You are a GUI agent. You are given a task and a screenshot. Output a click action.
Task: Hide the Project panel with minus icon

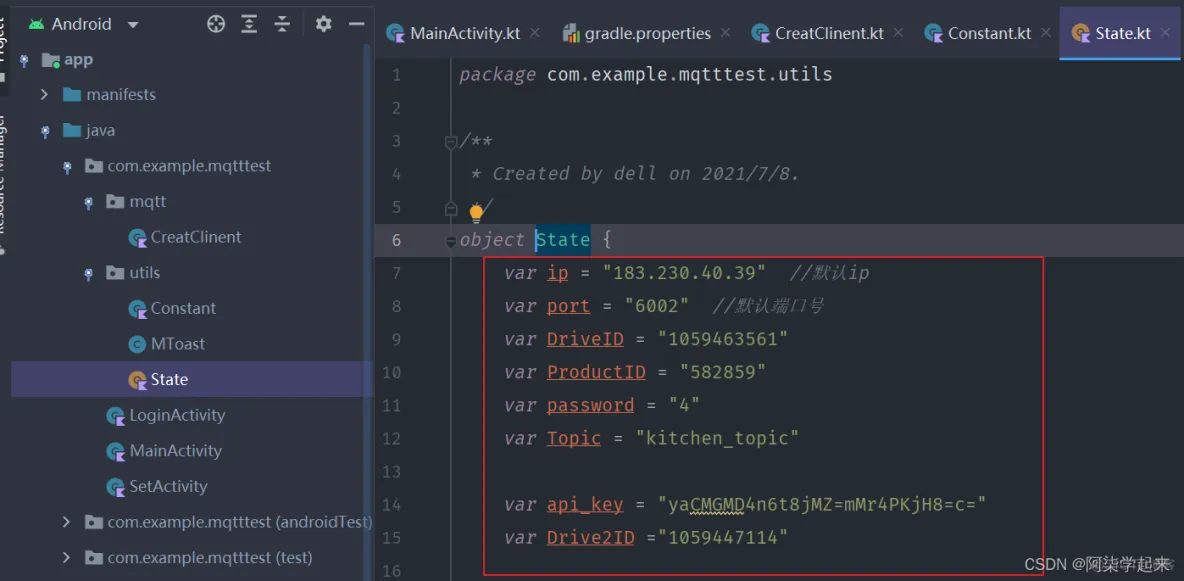(x=356, y=24)
